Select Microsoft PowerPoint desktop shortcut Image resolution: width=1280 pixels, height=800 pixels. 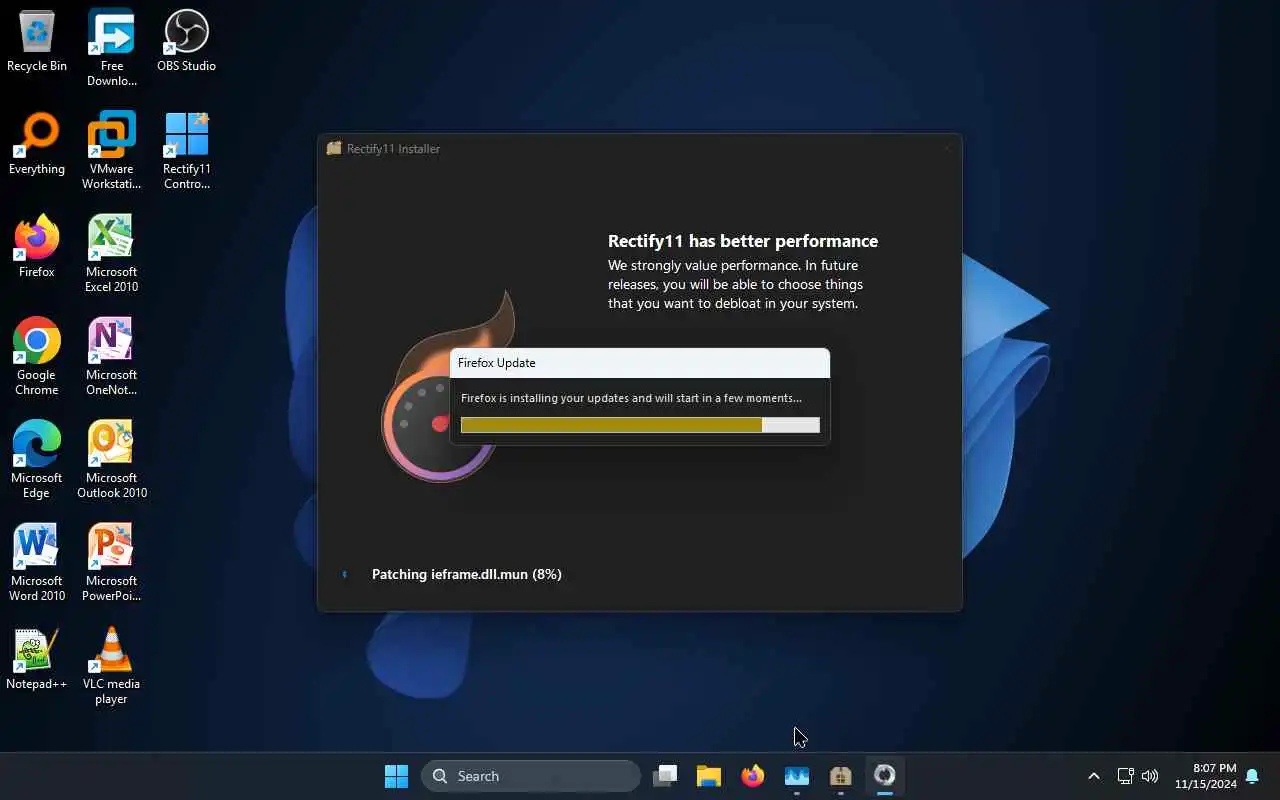[x=111, y=563]
